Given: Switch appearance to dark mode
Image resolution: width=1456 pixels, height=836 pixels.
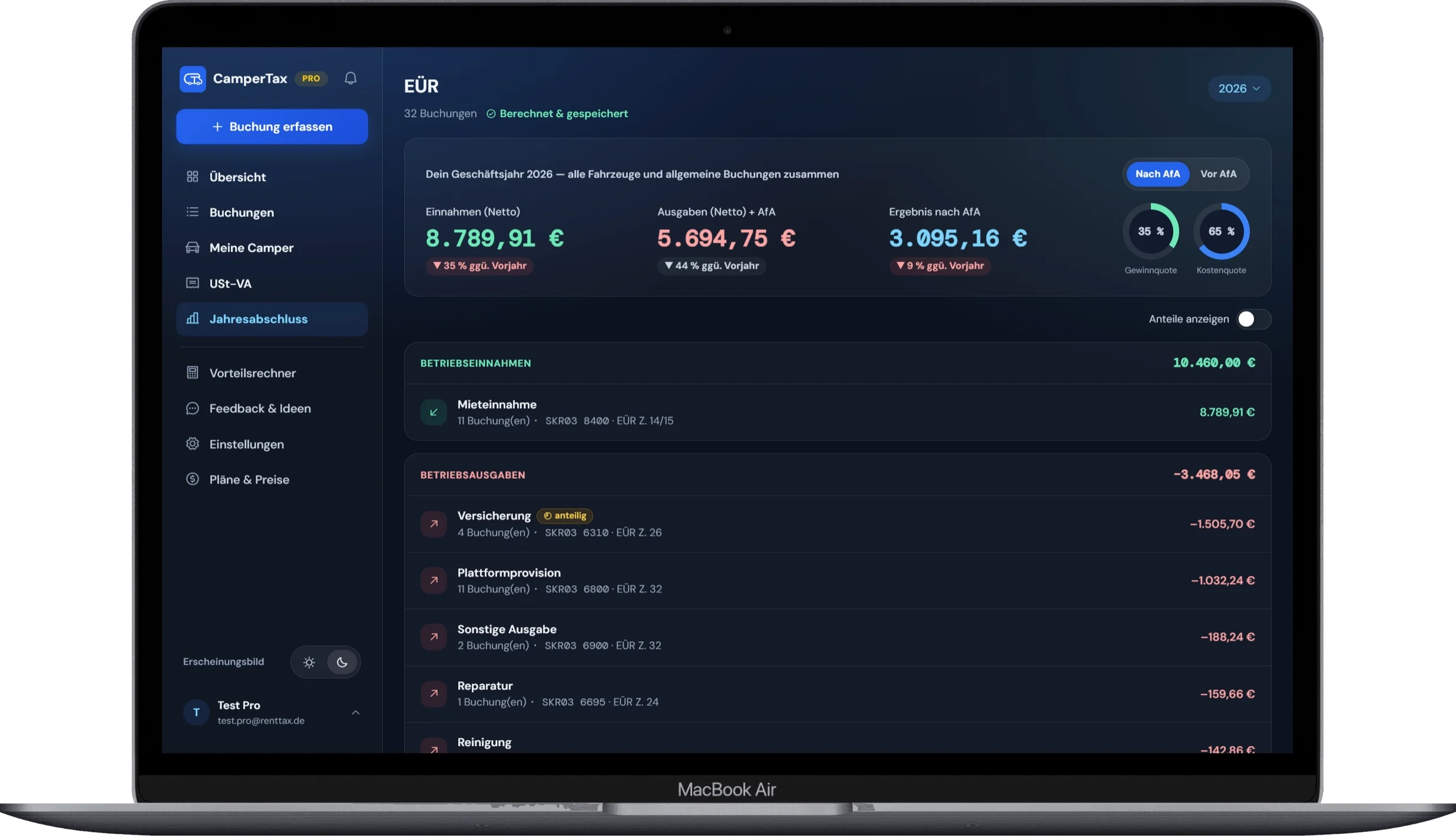Looking at the screenshot, I should (x=342, y=662).
